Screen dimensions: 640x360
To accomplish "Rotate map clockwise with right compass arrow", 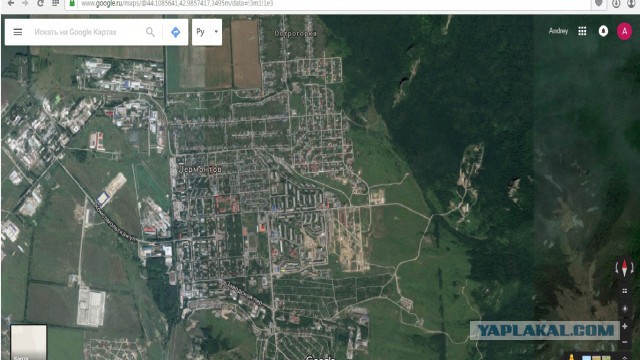I will [x=632, y=268].
